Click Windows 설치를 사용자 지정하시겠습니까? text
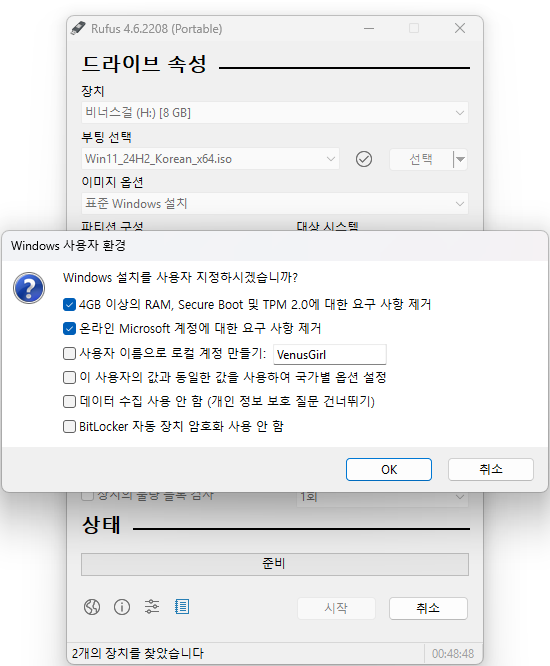 click(x=181, y=277)
